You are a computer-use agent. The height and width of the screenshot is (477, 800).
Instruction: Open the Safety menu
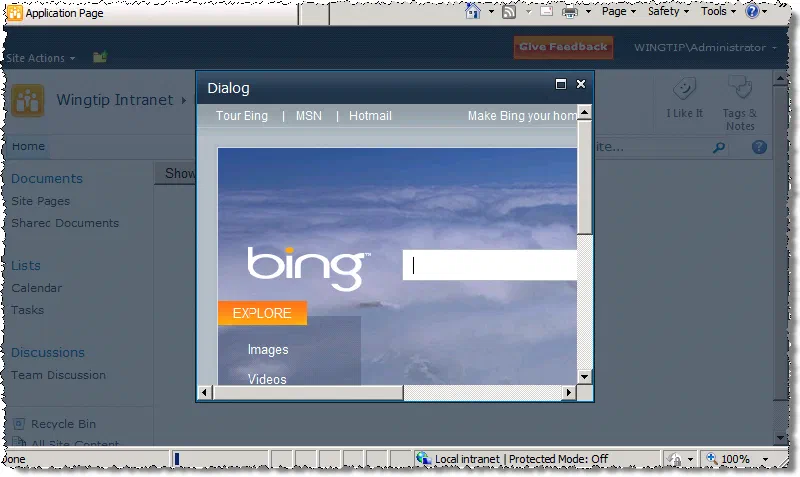point(668,11)
